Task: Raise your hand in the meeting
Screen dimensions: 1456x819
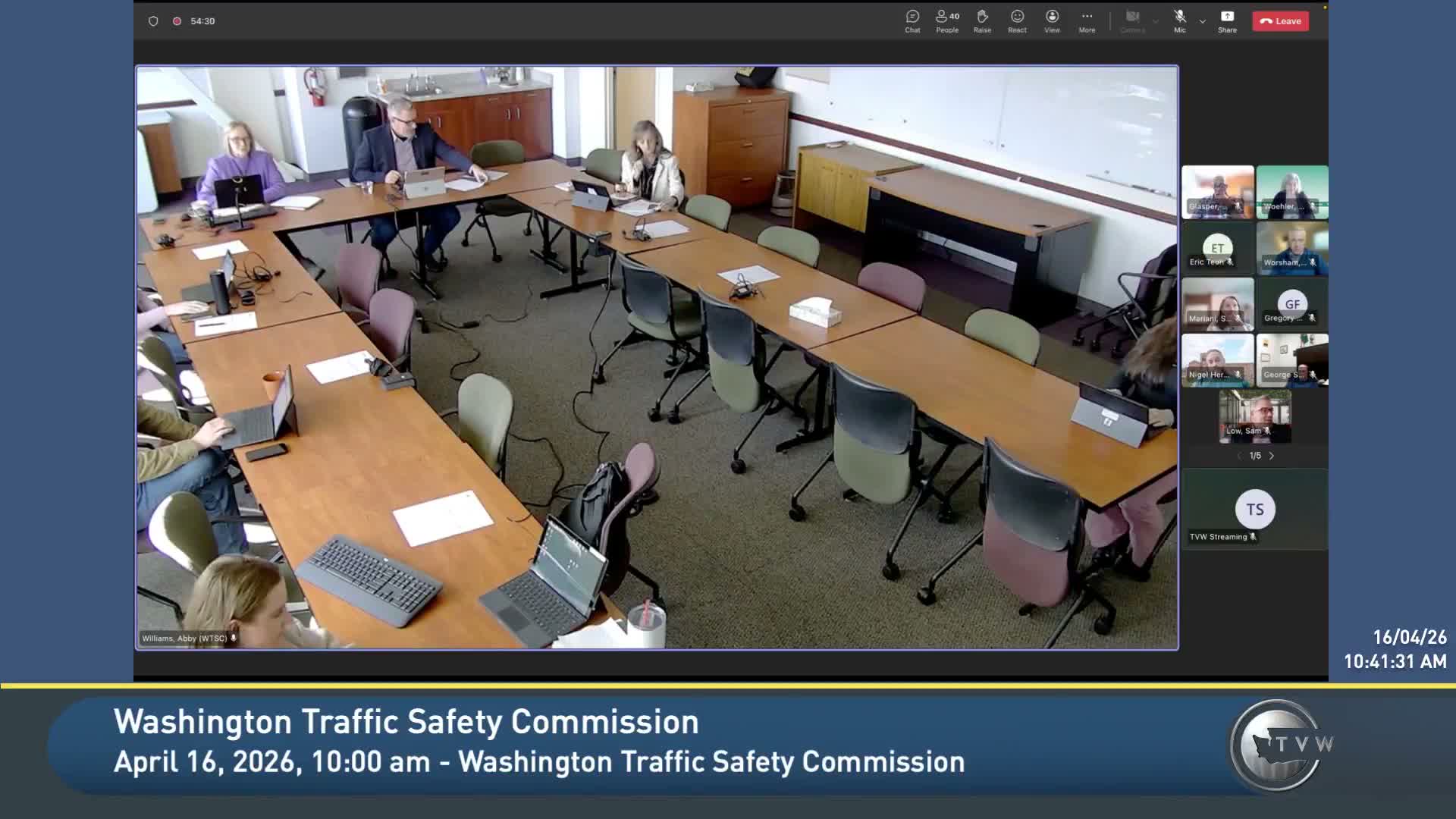Action: (982, 20)
